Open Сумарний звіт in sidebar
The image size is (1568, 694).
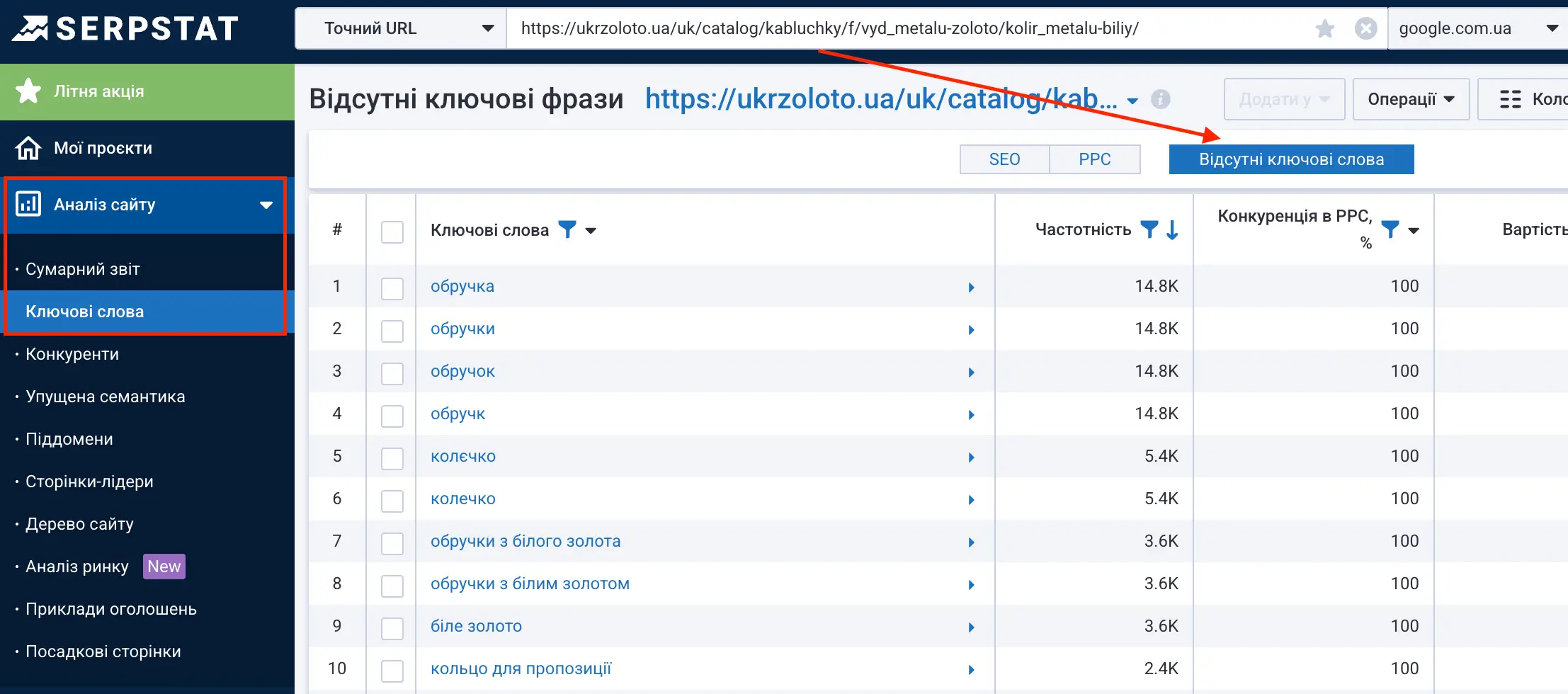[83, 269]
